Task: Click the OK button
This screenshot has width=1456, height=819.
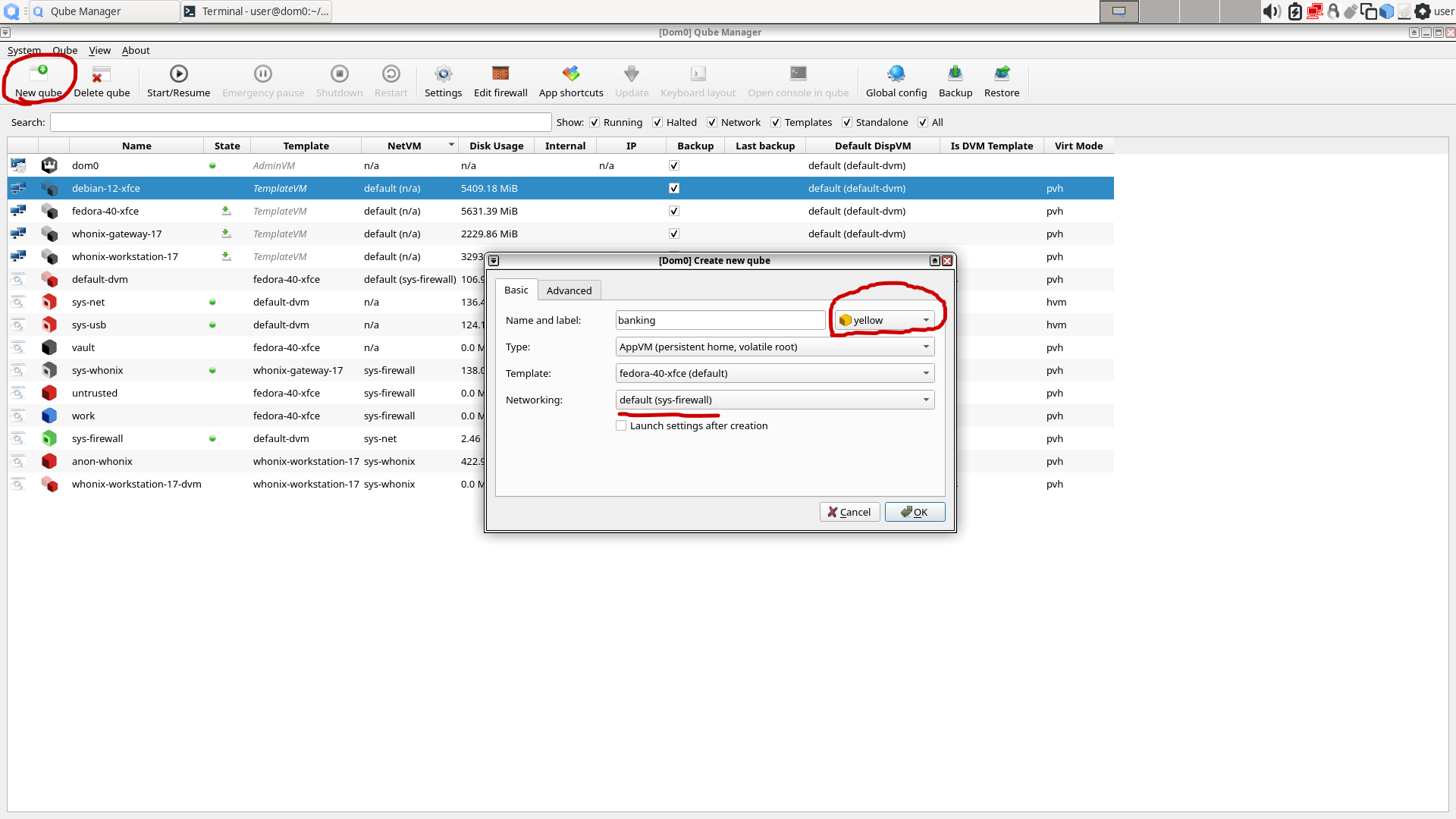Action: tap(915, 512)
